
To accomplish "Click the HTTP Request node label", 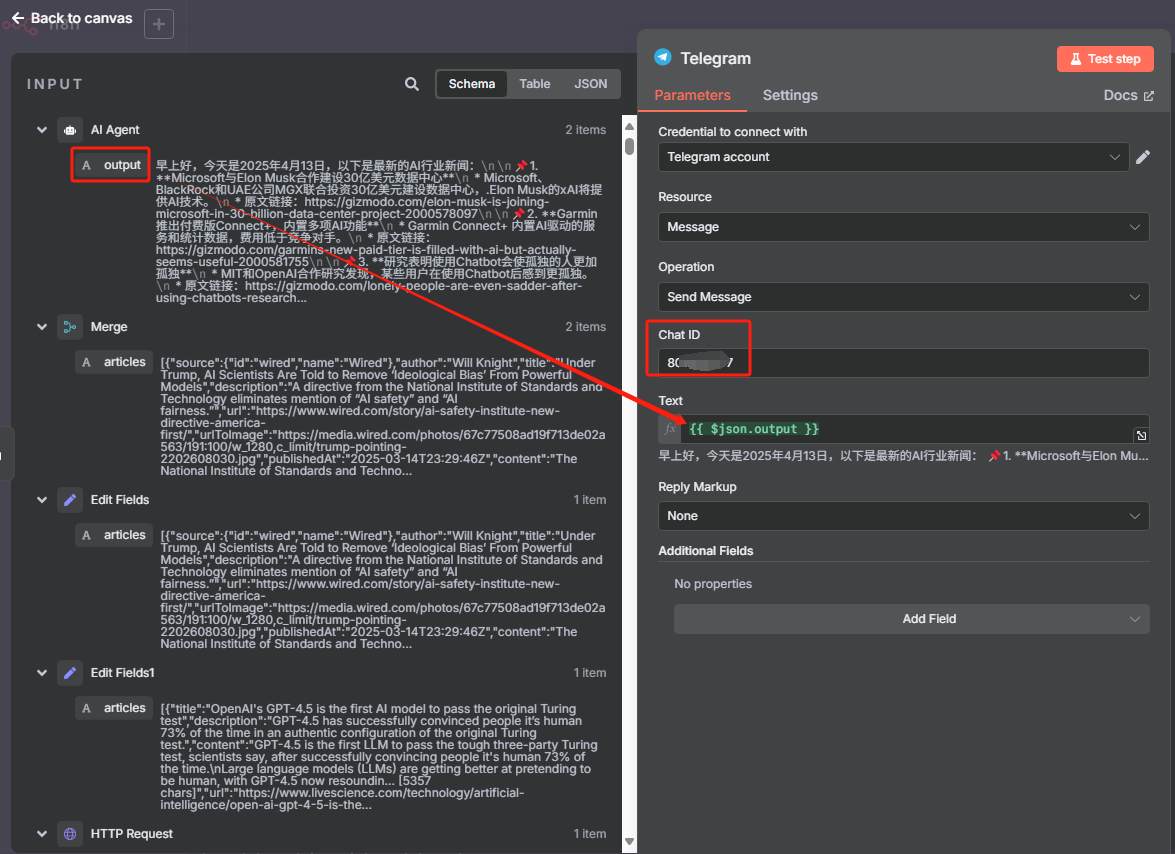I will [131, 834].
